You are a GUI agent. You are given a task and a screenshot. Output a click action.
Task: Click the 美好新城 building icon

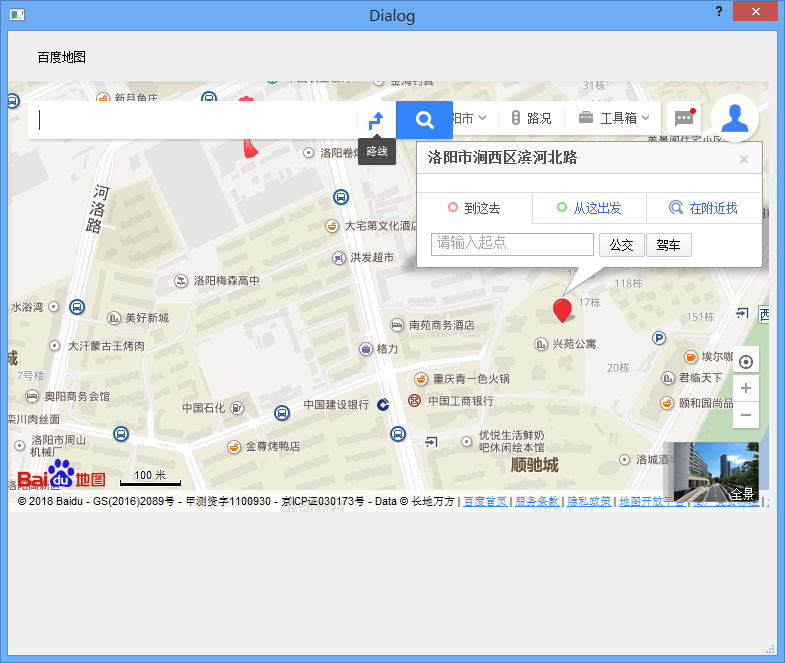114,318
